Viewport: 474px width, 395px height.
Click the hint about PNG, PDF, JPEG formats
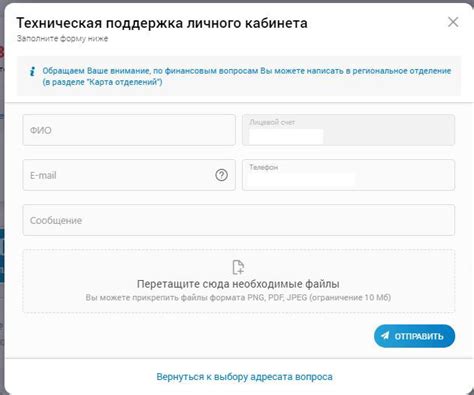[x=238, y=297]
